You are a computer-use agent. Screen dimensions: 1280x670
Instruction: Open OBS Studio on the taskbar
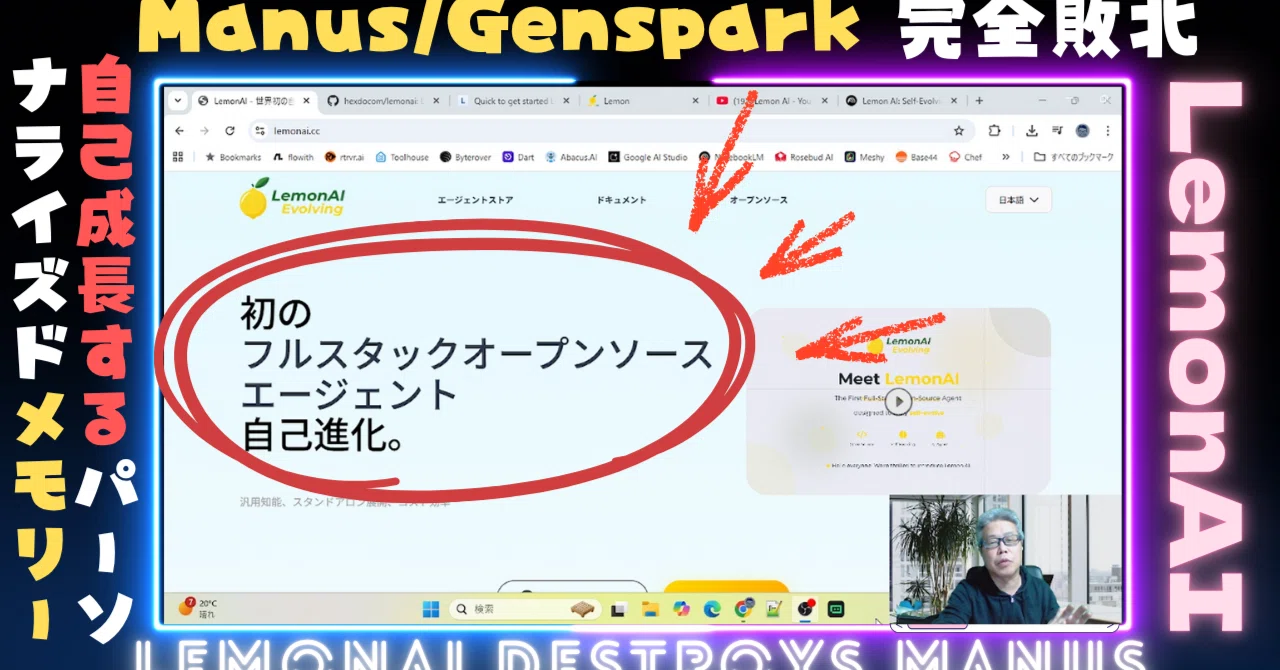805,608
